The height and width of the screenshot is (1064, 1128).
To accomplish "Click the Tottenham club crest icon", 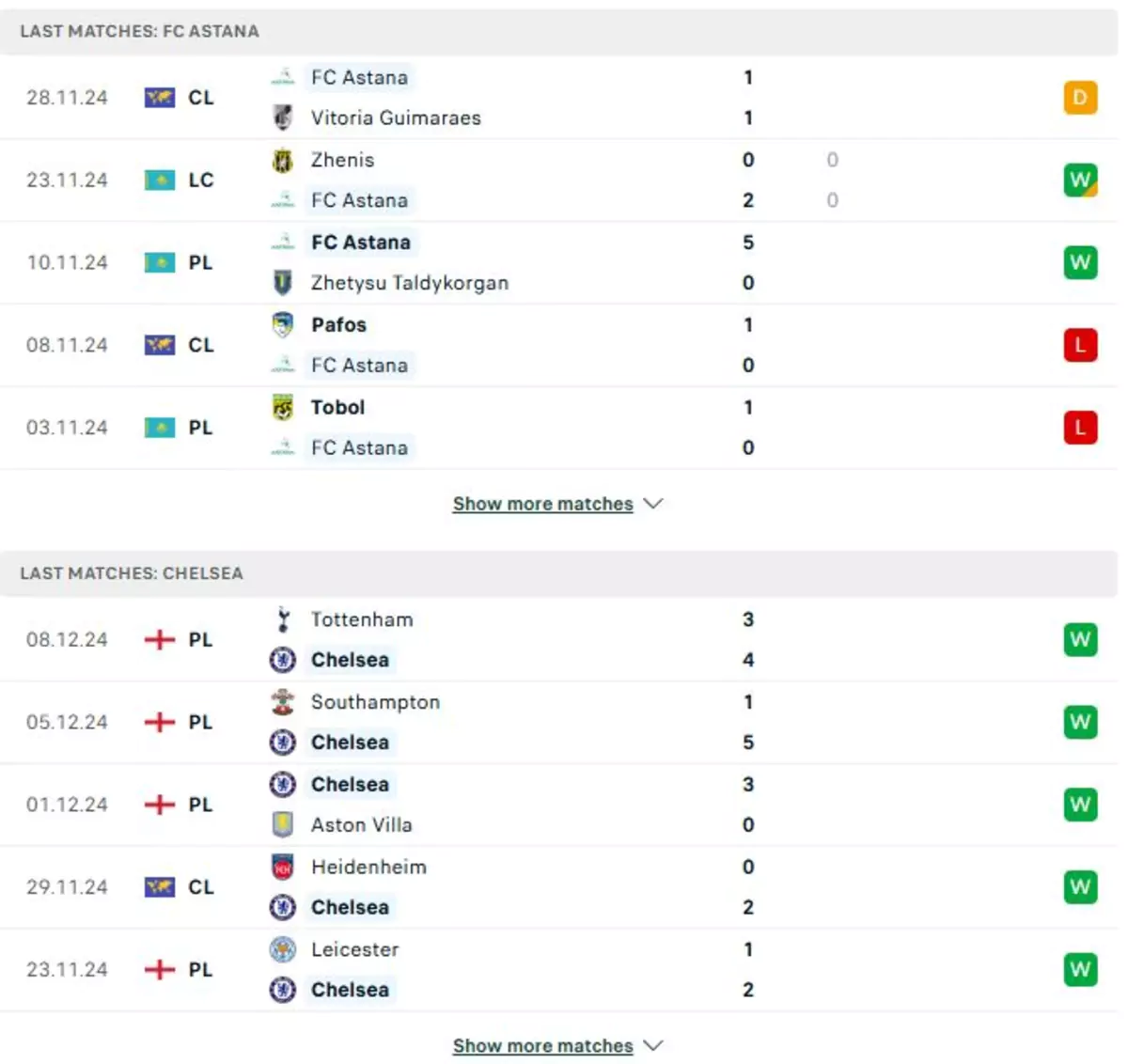I will pyautogui.click(x=282, y=619).
